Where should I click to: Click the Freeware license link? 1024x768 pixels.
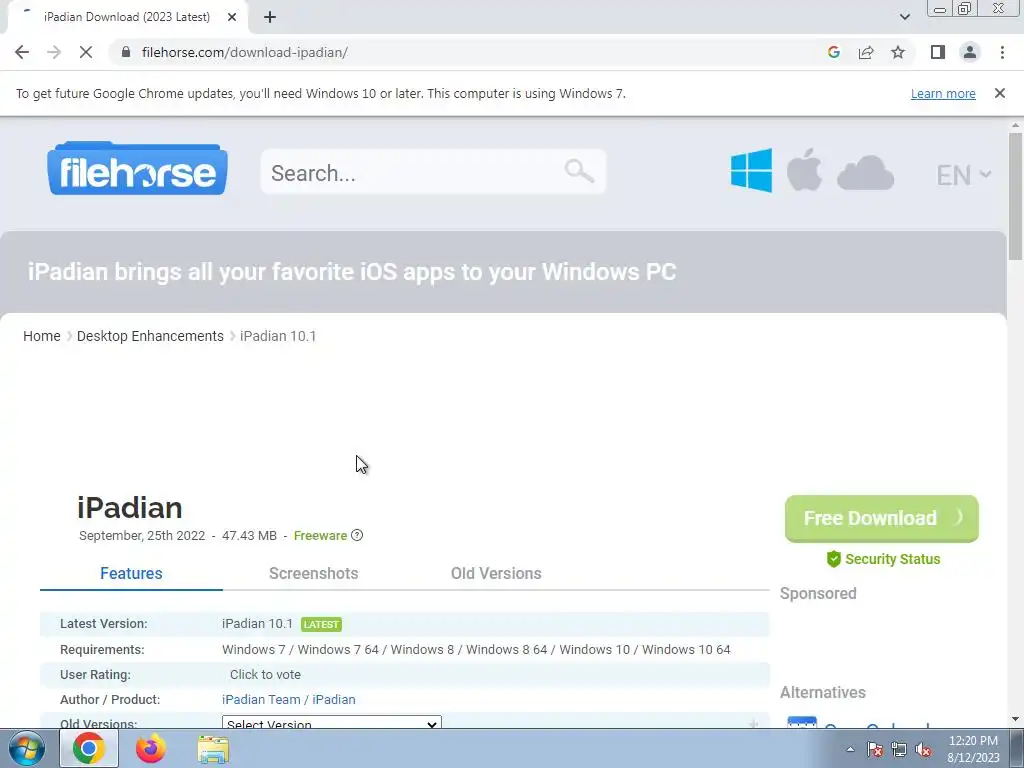pos(320,536)
